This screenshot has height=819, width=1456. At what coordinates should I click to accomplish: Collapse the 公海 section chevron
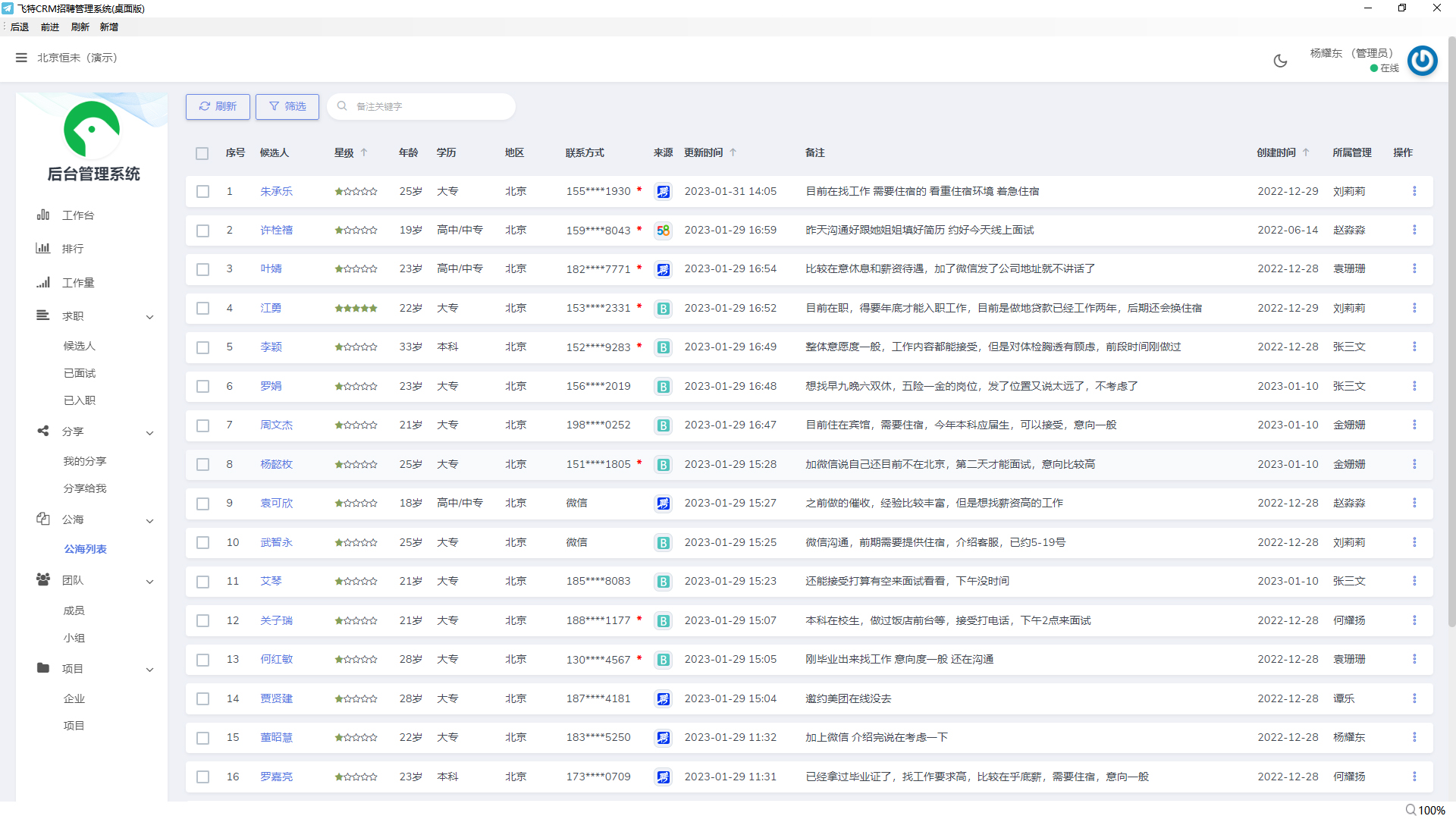[149, 521]
